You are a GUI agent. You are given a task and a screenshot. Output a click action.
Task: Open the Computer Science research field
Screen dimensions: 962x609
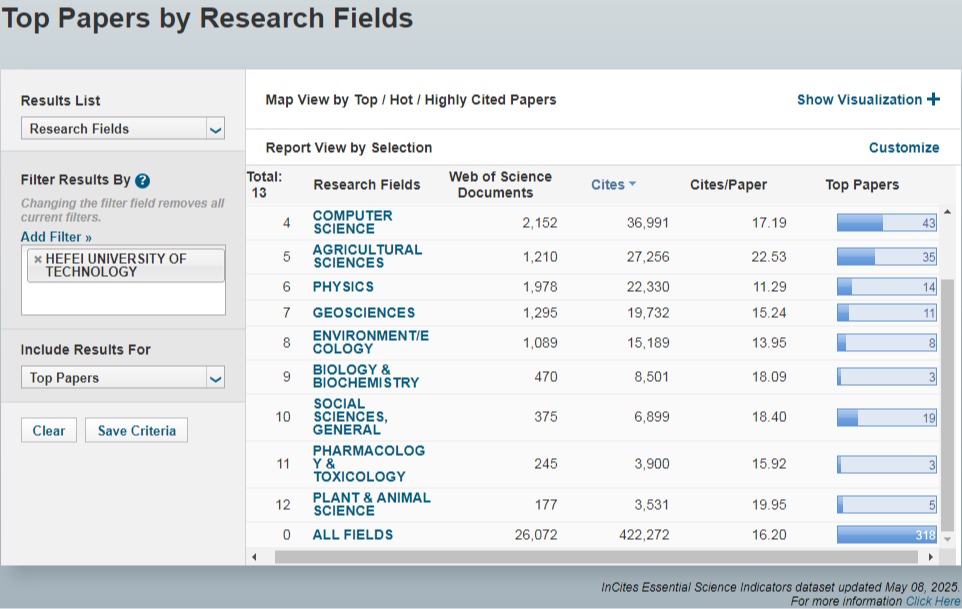pyautogui.click(x=352, y=222)
